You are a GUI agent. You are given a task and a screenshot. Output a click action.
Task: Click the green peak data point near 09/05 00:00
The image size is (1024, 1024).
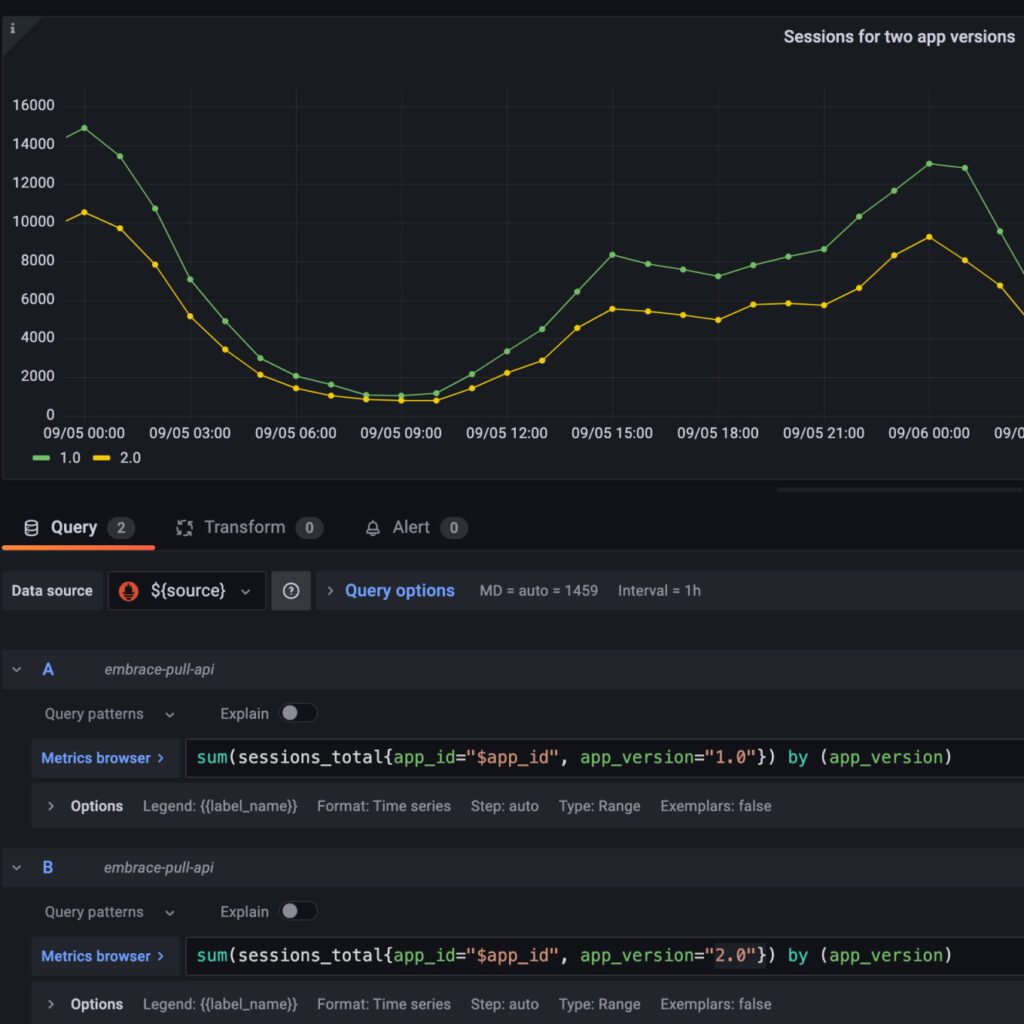[x=84, y=128]
